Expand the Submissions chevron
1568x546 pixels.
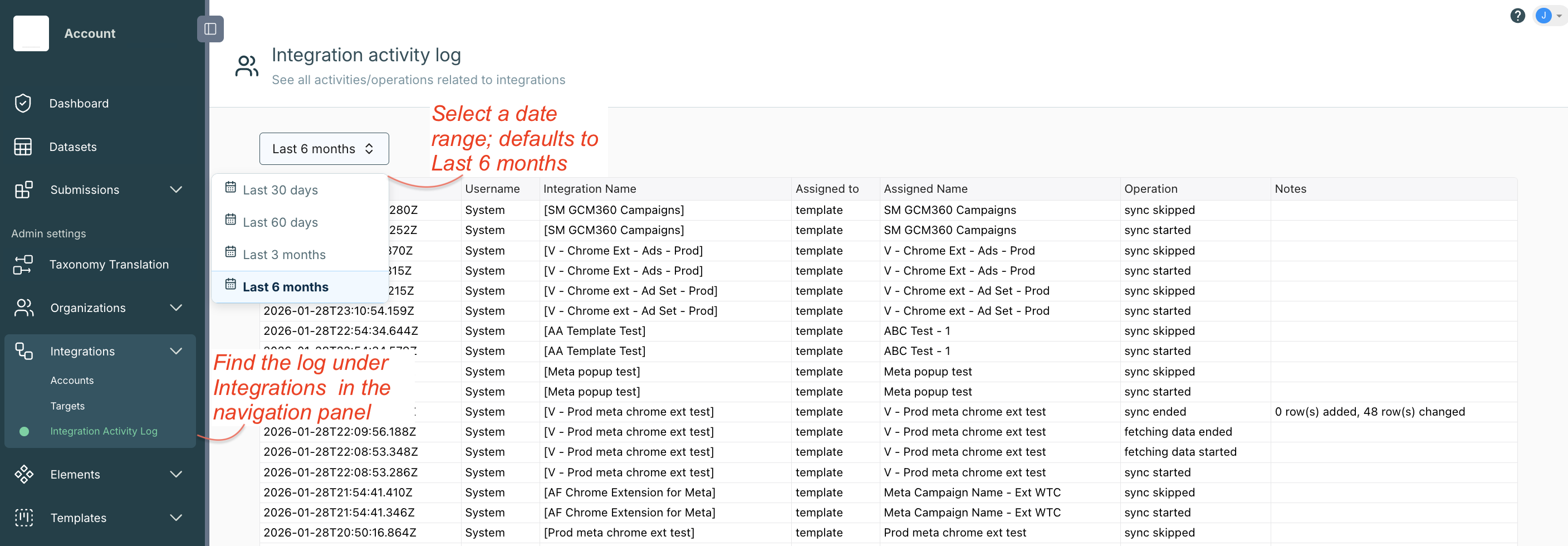coord(176,189)
